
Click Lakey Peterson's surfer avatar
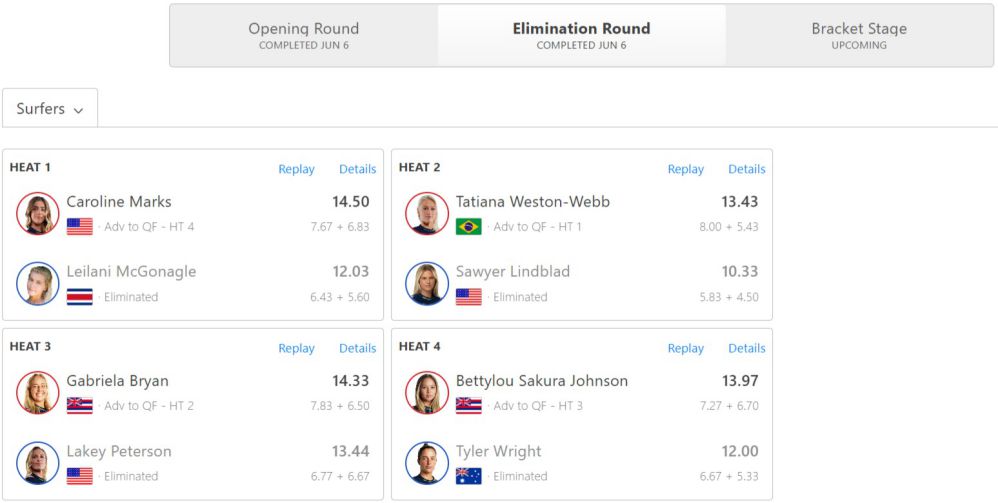pos(38,463)
